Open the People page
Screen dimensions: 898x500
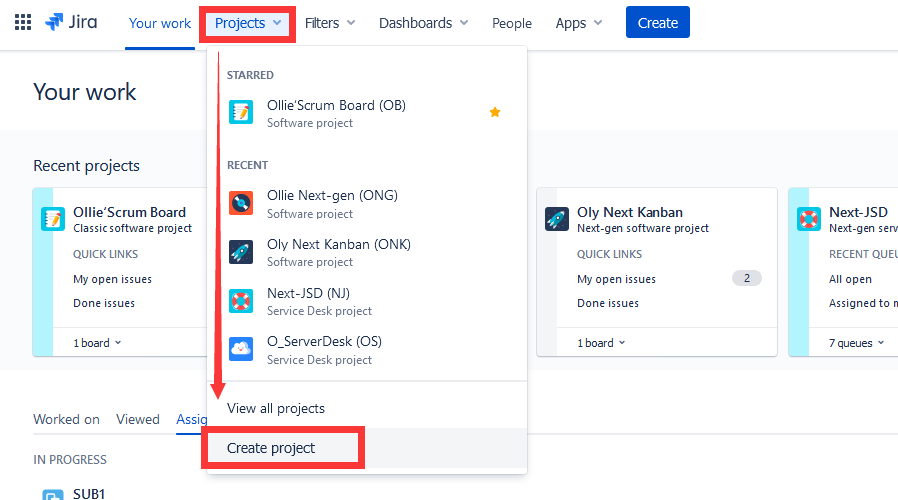(512, 23)
